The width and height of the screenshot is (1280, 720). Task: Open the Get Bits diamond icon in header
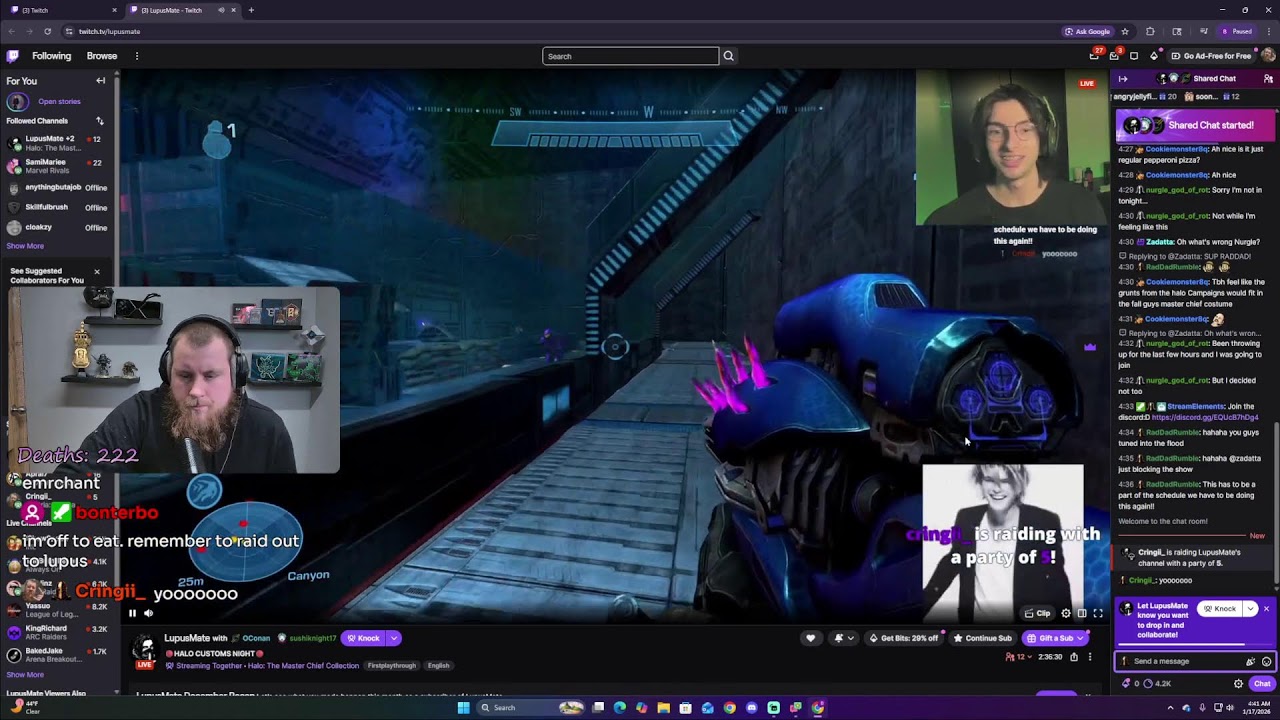1154,56
